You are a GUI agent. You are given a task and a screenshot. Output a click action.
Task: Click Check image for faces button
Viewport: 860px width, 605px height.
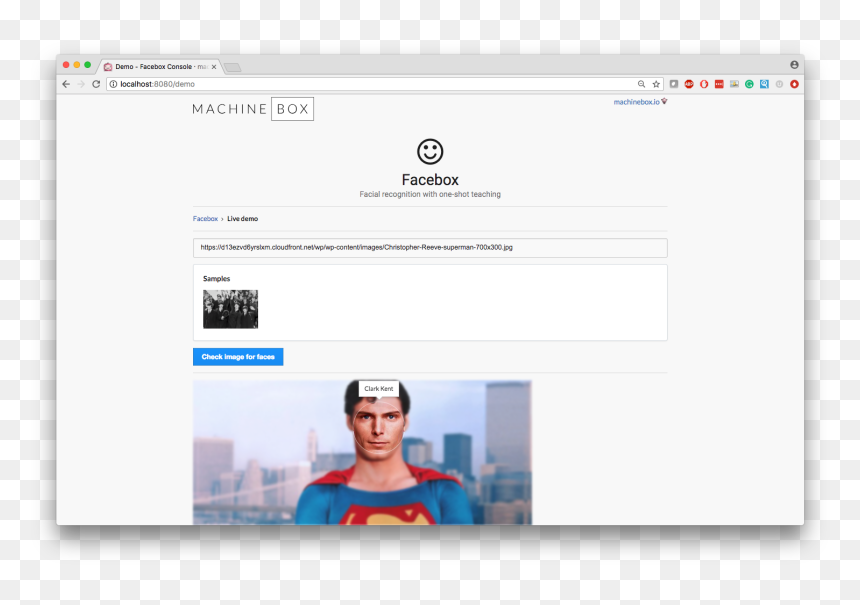pyautogui.click(x=238, y=357)
